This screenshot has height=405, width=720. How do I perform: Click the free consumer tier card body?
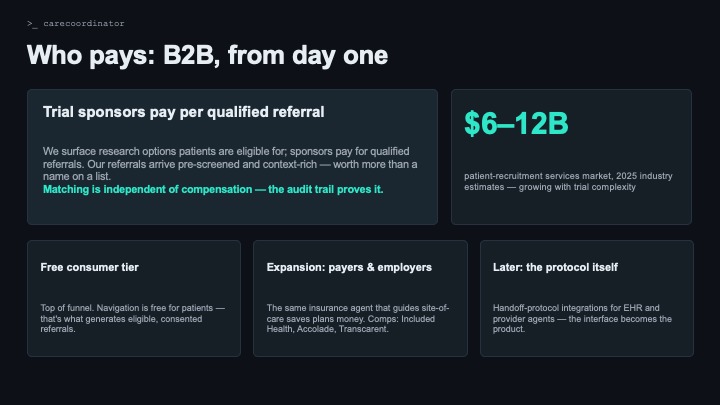point(134,344)
